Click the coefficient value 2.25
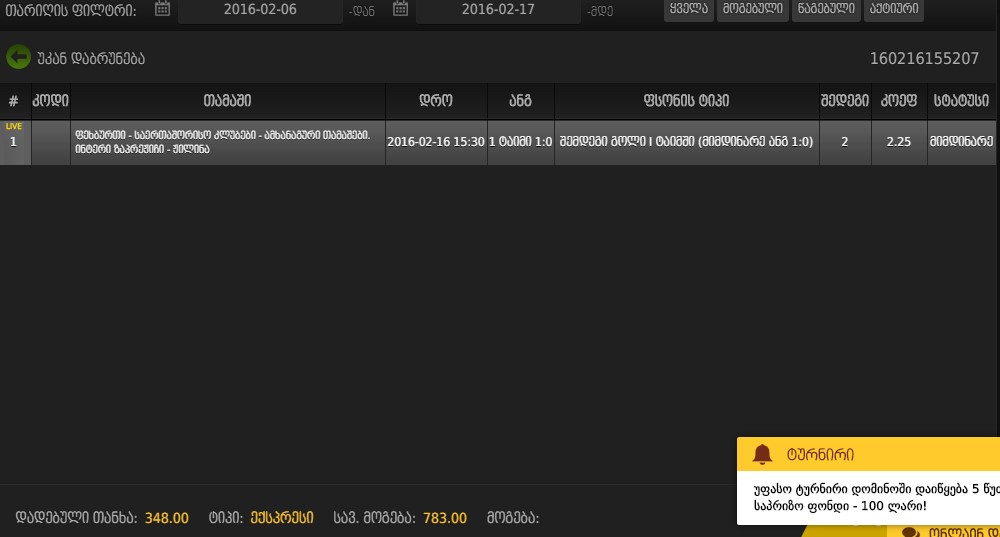The width and height of the screenshot is (1000, 537). [899, 142]
